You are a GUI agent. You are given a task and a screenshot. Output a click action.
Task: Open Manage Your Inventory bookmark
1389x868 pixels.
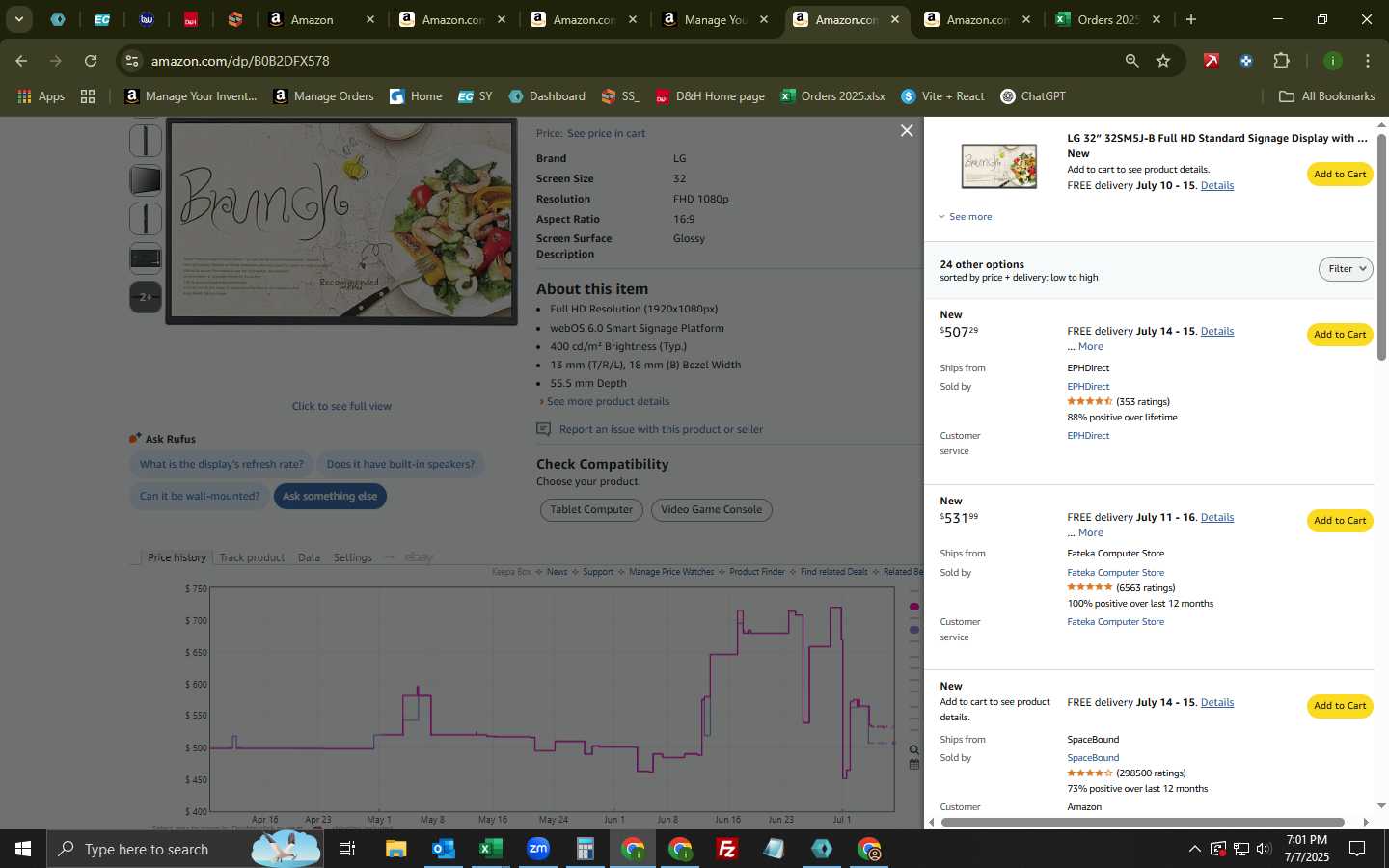tap(191, 96)
